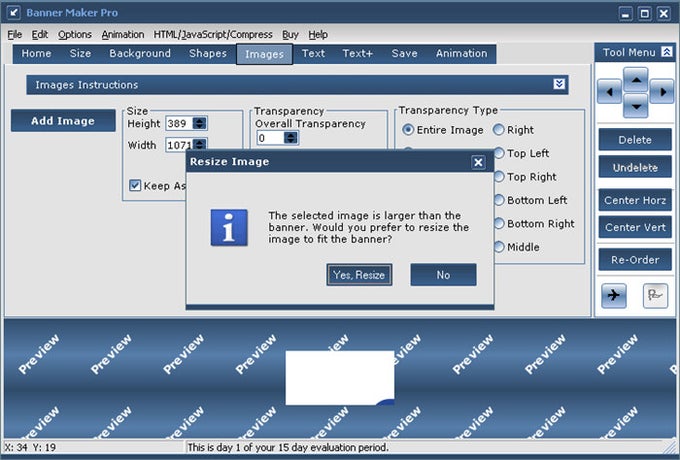Image resolution: width=680 pixels, height=460 pixels.
Task: Select Middle transparency type
Action: [499, 247]
